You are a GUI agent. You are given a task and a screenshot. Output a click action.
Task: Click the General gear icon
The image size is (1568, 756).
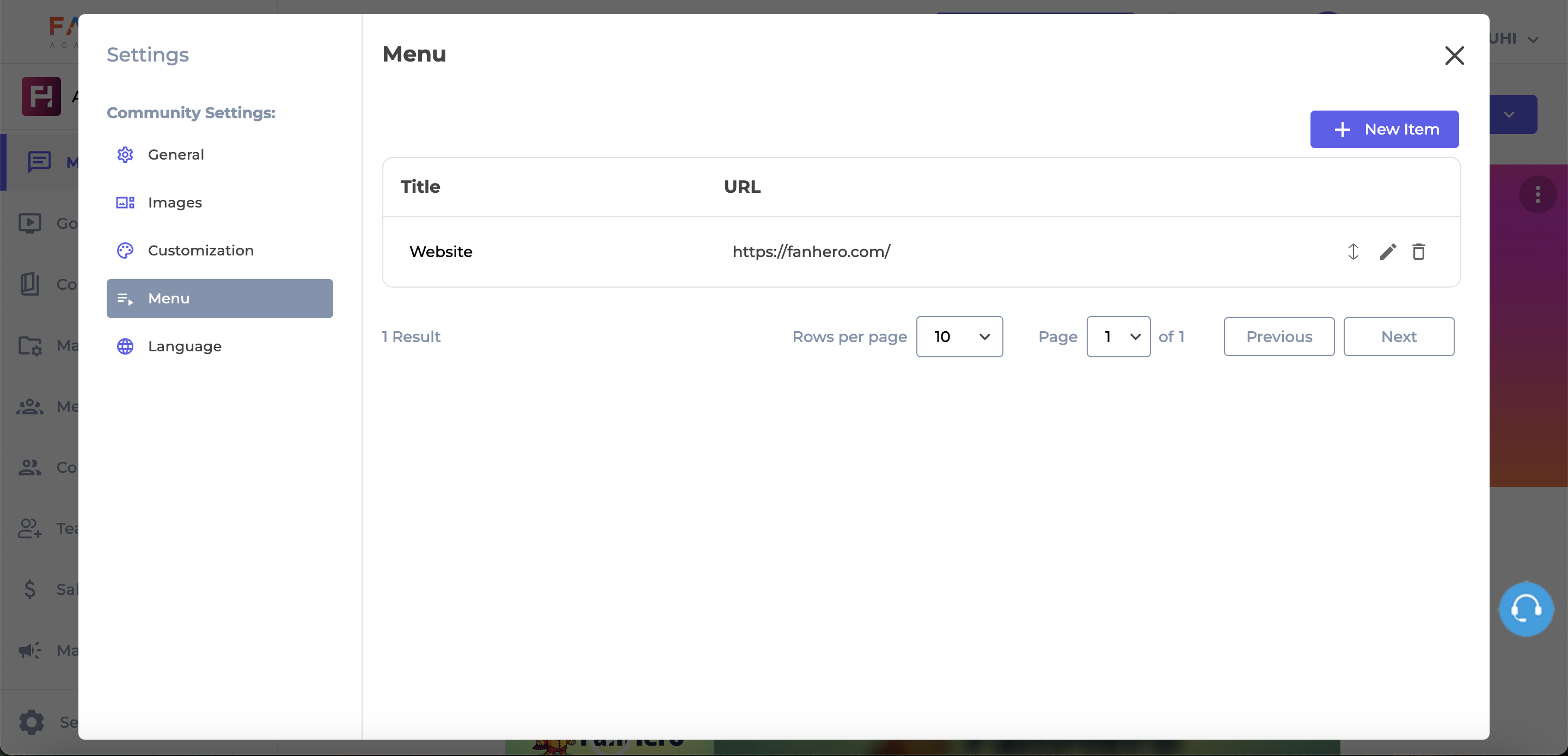click(125, 155)
